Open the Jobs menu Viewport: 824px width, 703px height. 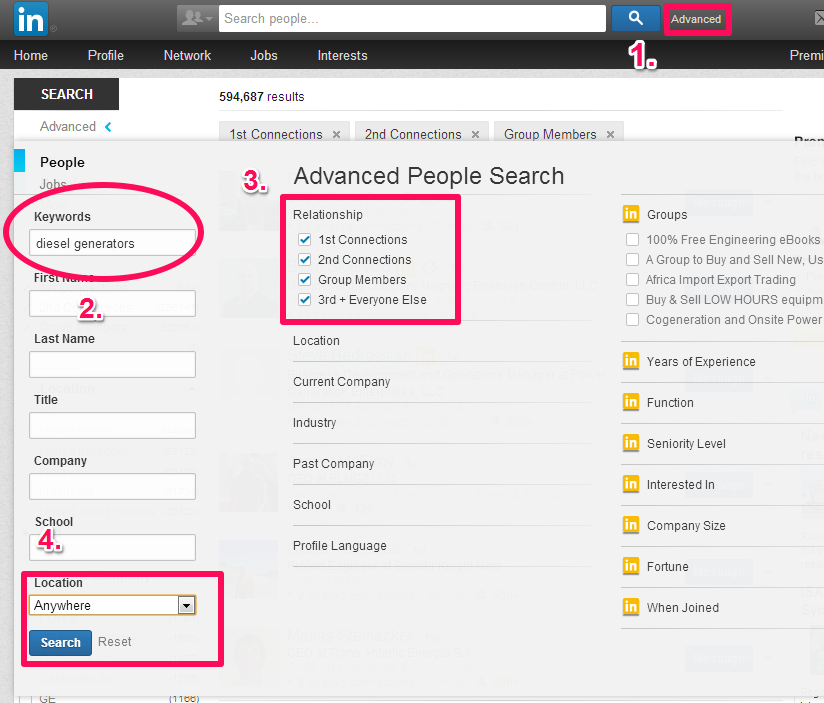(x=264, y=56)
